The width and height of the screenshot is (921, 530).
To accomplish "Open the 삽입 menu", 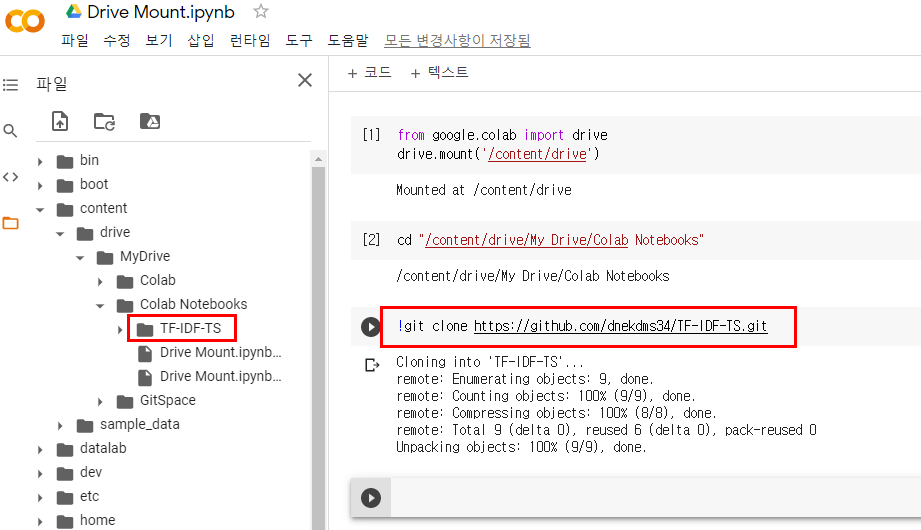I will [x=201, y=40].
